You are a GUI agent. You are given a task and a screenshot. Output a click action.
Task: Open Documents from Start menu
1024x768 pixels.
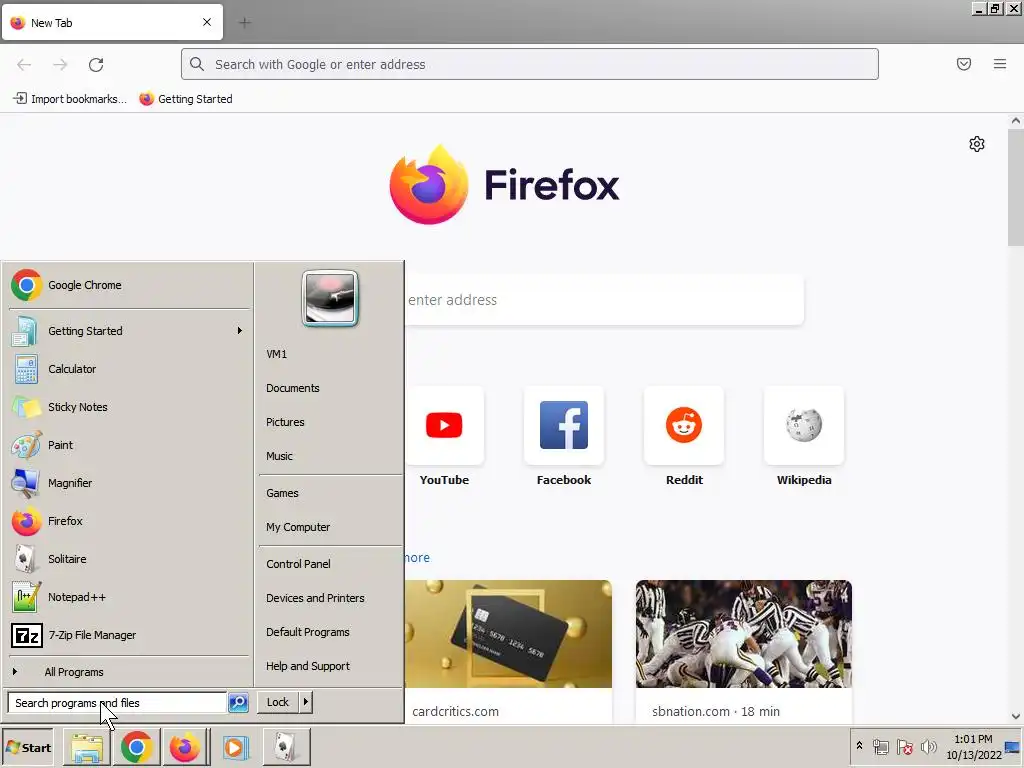[330, 388]
